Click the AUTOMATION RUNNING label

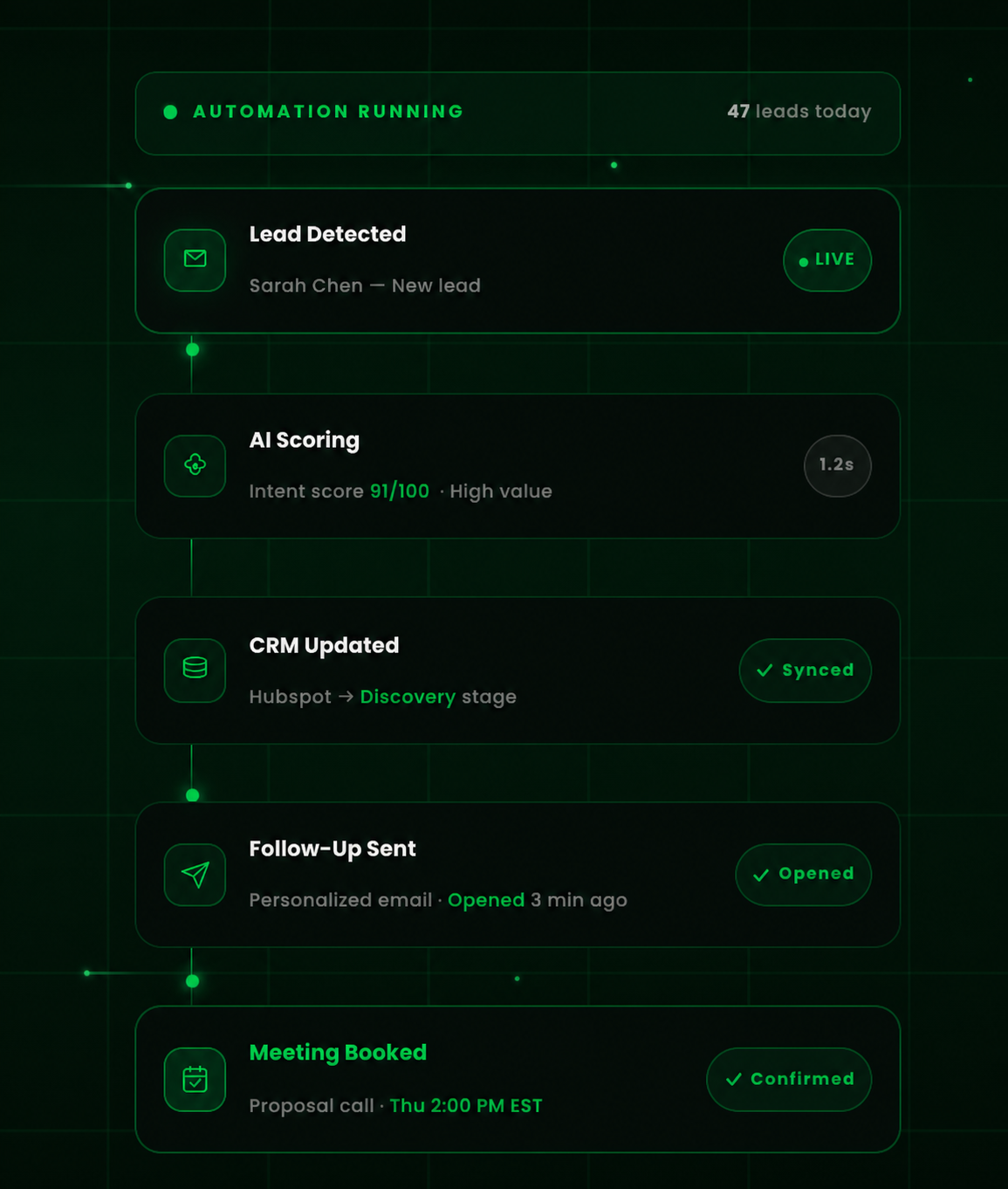tap(328, 112)
